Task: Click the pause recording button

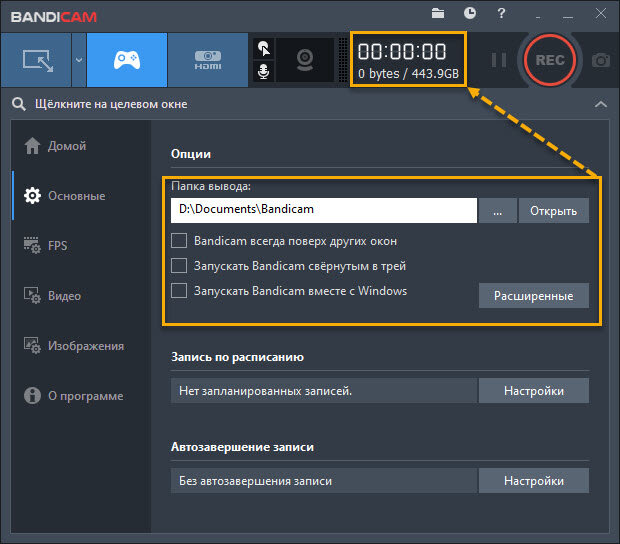Action: (499, 60)
